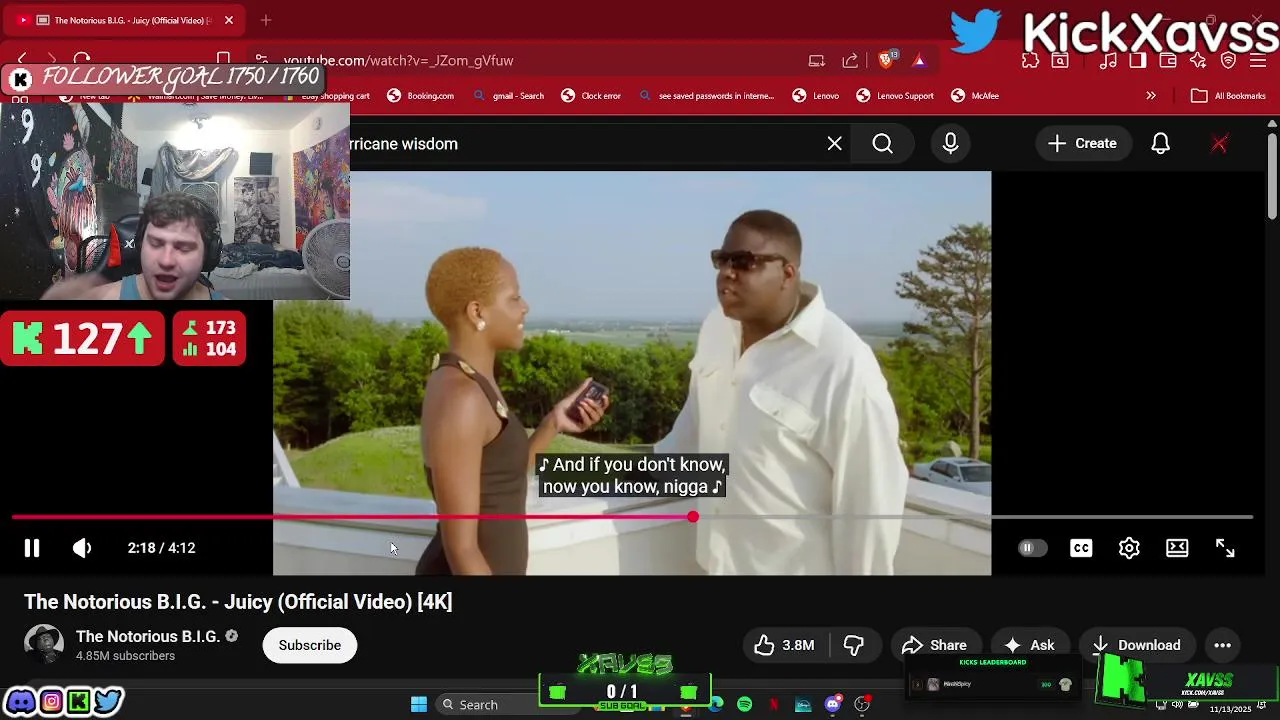This screenshot has height=720, width=1280.
Task: Open Spotify from the taskbar
Action: coord(744,705)
